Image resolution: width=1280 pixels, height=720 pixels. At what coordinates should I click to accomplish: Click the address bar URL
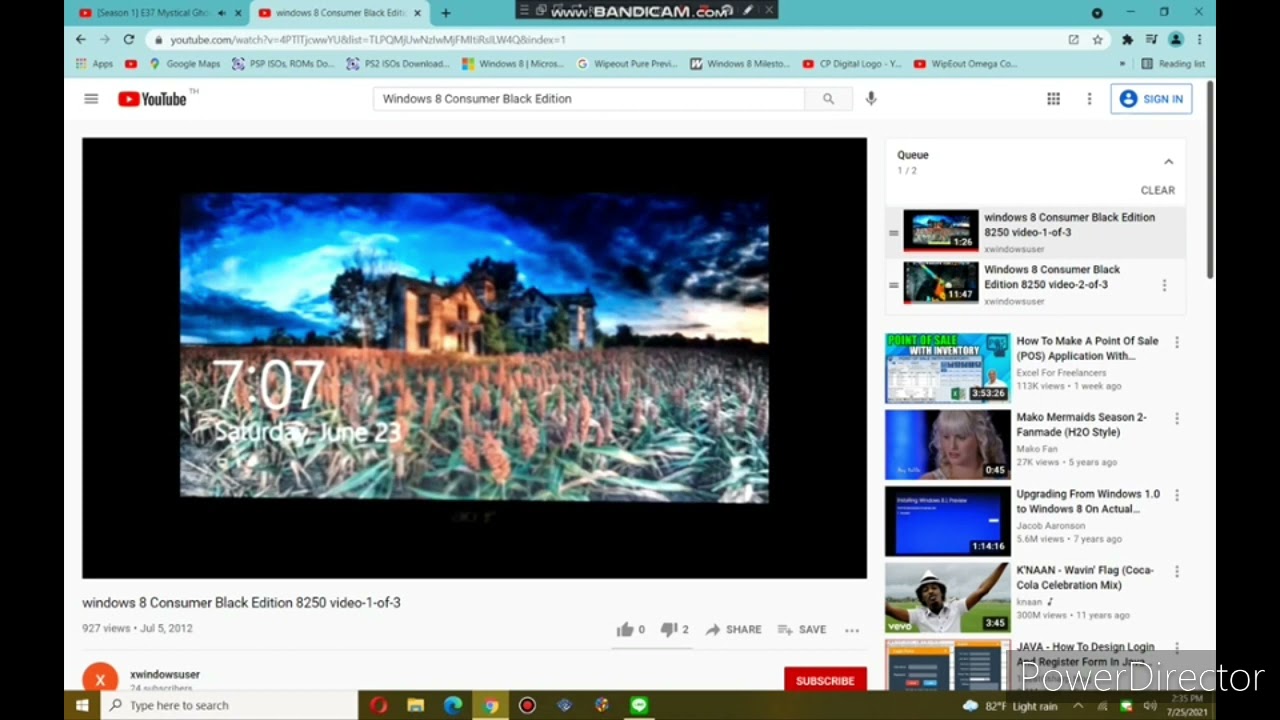click(x=368, y=40)
